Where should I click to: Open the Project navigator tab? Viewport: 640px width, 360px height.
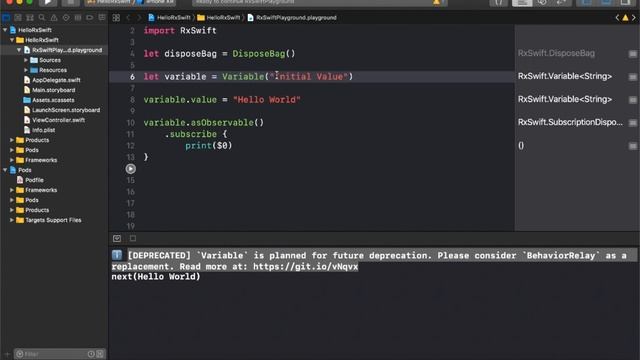point(6,18)
